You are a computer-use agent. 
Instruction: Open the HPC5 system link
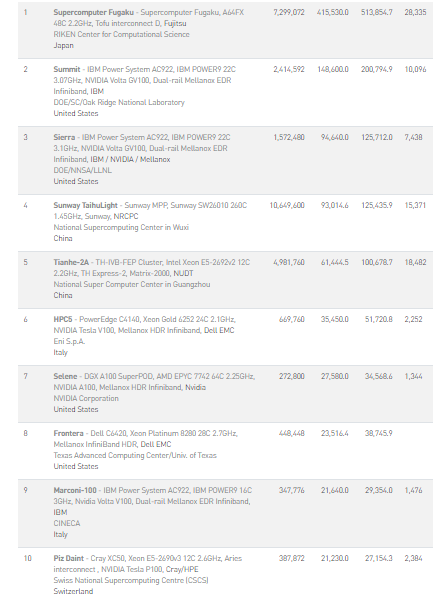tap(63, 319)
